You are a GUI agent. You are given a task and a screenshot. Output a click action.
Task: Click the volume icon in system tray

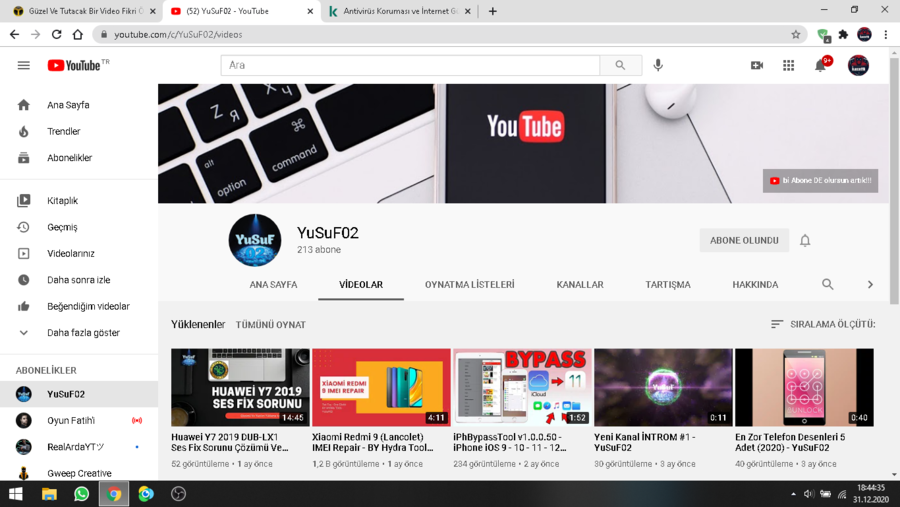pyautogui.click(x=809, y=494)
